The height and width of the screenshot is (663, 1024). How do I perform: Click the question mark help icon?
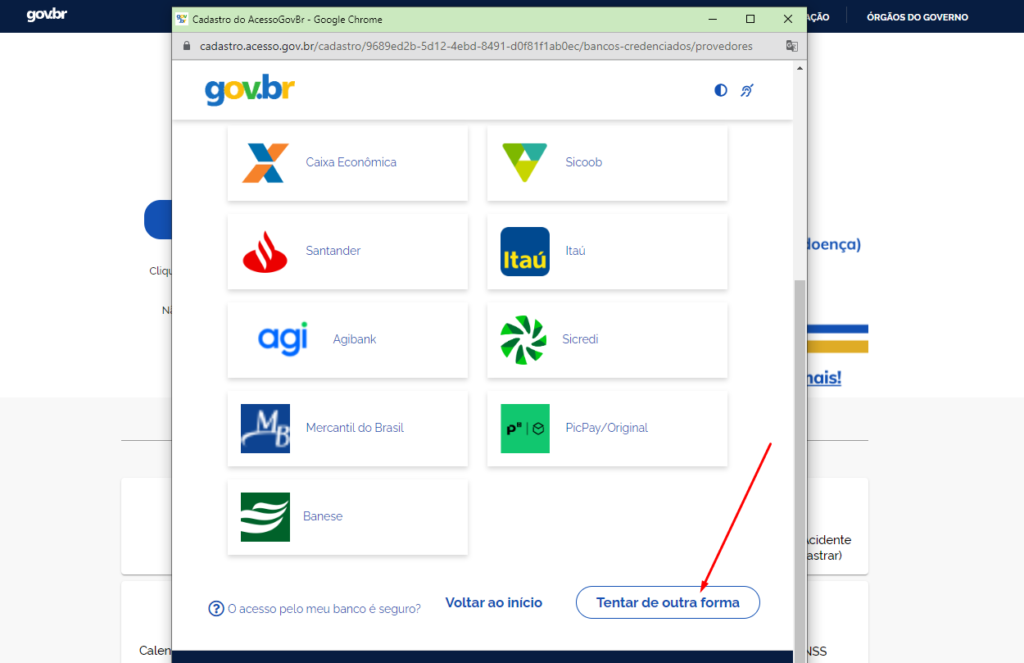point(216,609)
